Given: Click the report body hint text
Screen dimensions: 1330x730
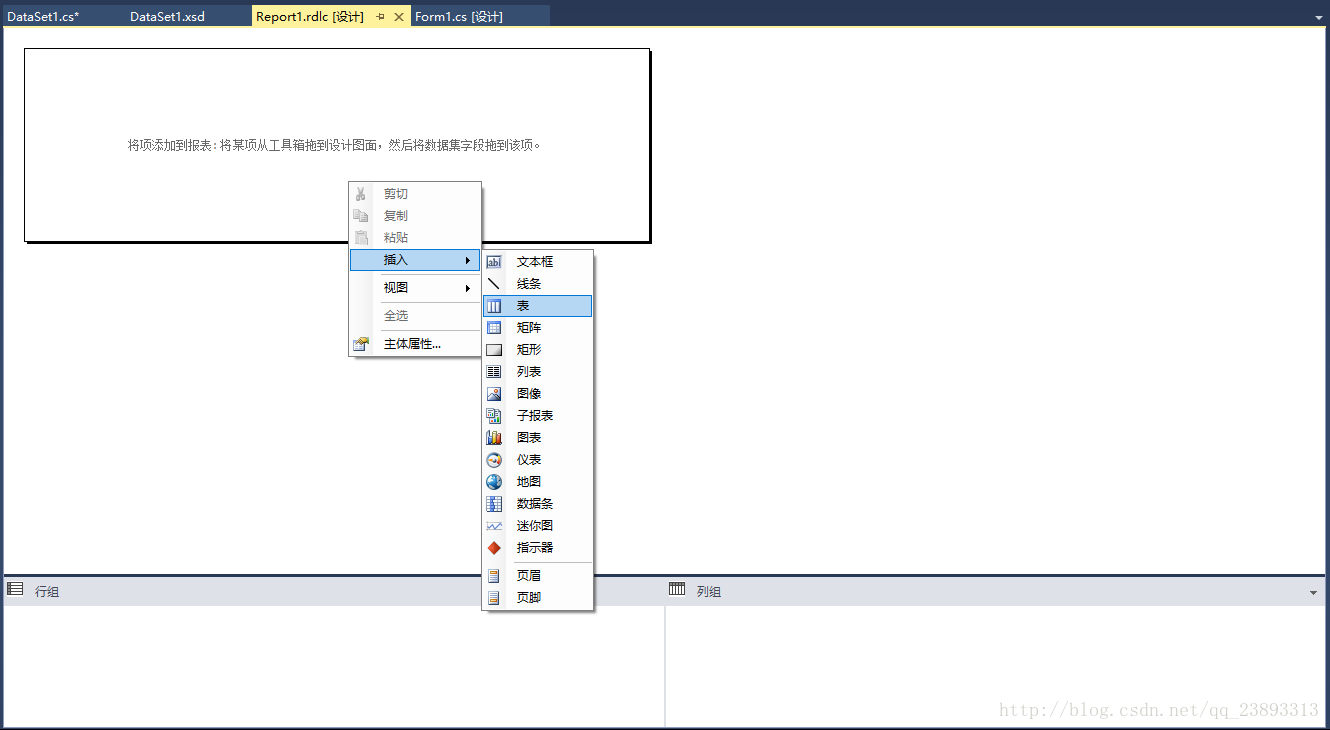Looking at the screenshot, I should tap(335, 145).
